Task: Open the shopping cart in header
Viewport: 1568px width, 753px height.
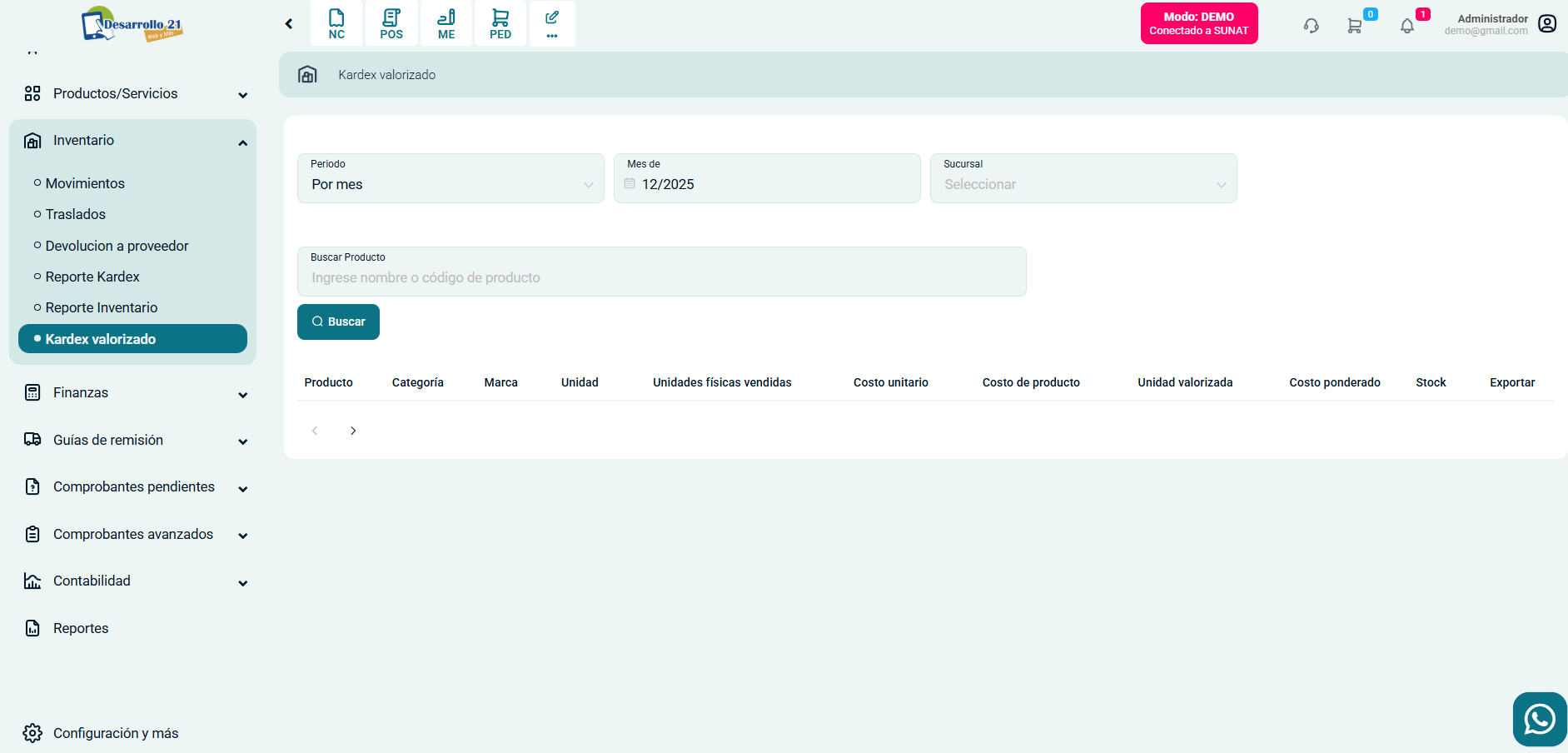Action: (1355, 26)
